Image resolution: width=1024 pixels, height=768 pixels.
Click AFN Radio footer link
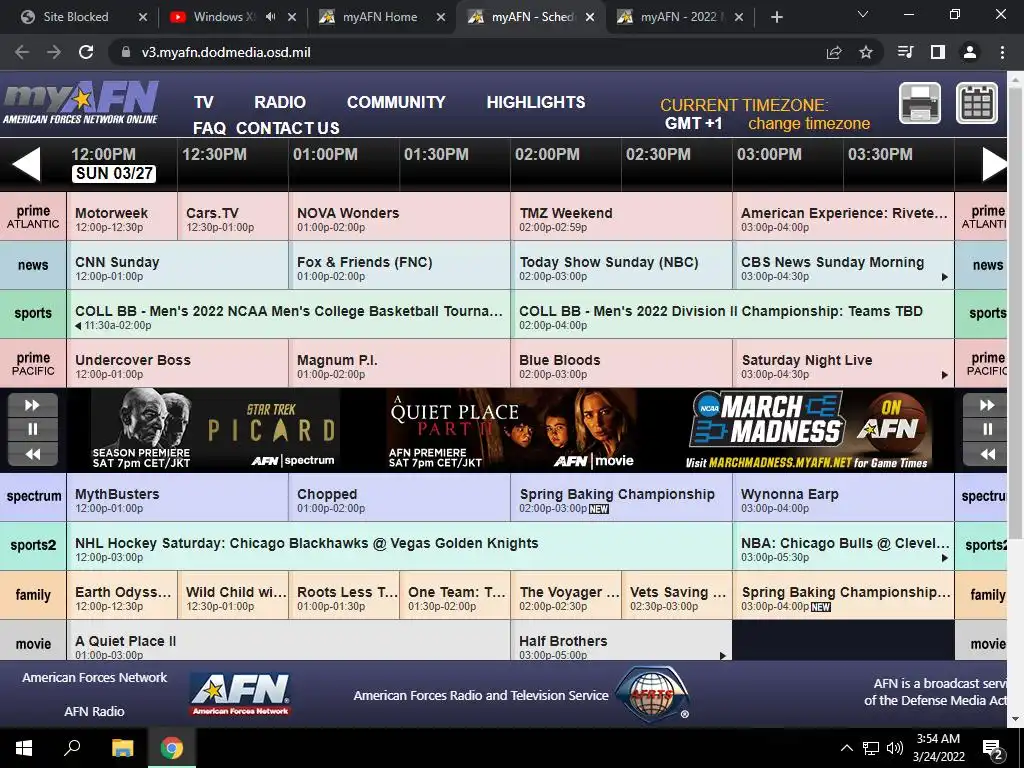(x=94, y=711)
